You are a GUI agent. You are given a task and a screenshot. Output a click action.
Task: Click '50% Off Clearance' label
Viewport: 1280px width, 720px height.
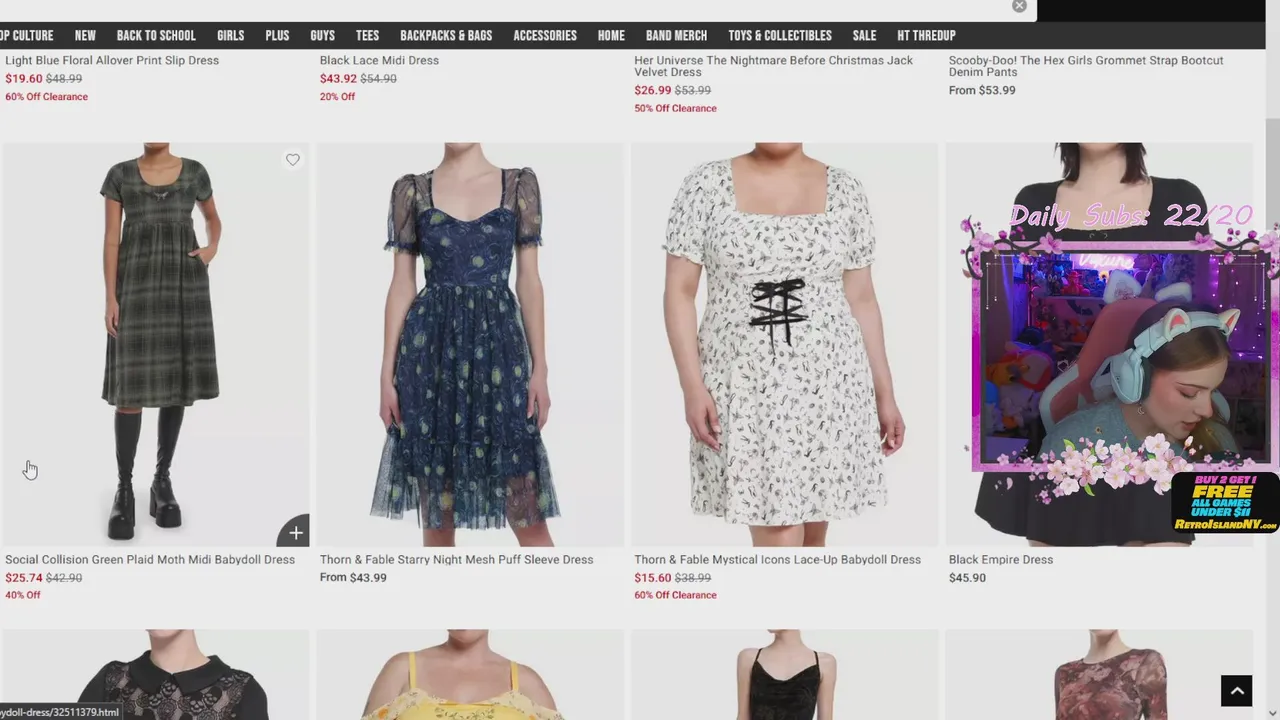point(675,108)
